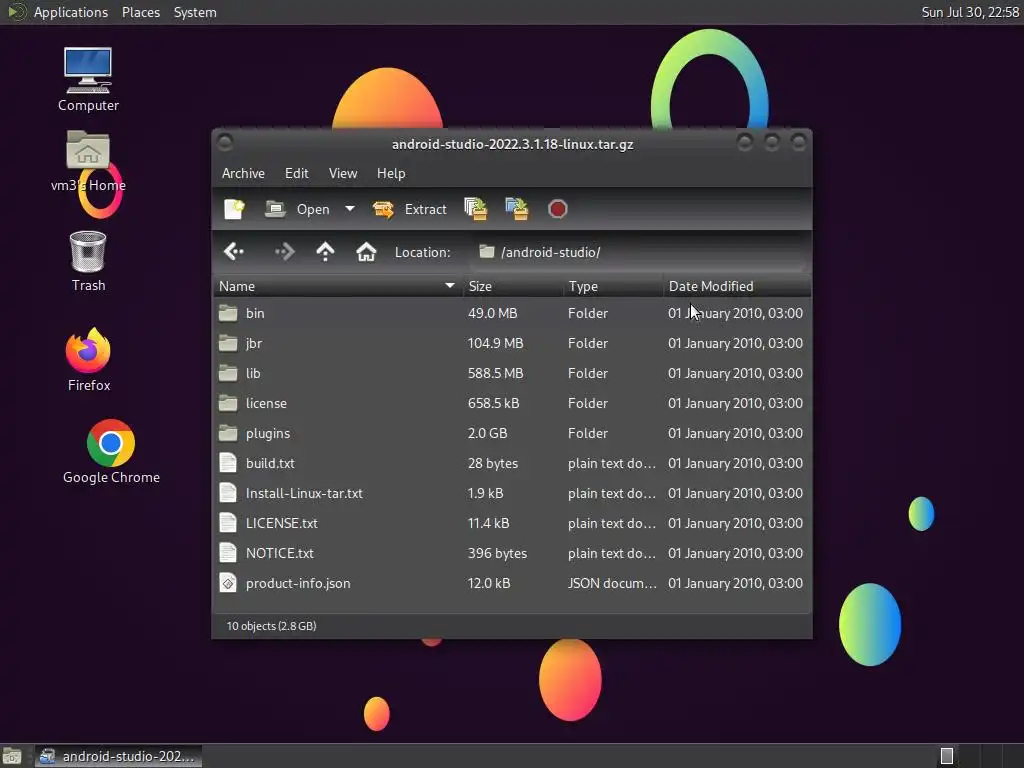This screenshot has height=768, width=1024.
Task: Click the show desktop icon in bottom panel
Action: 12,756
